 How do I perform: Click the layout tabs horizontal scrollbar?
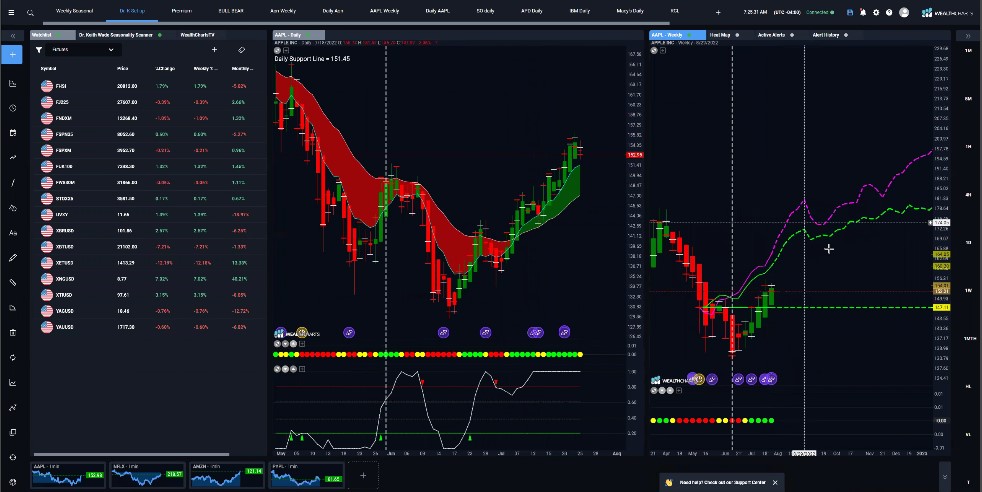[357, 23]
